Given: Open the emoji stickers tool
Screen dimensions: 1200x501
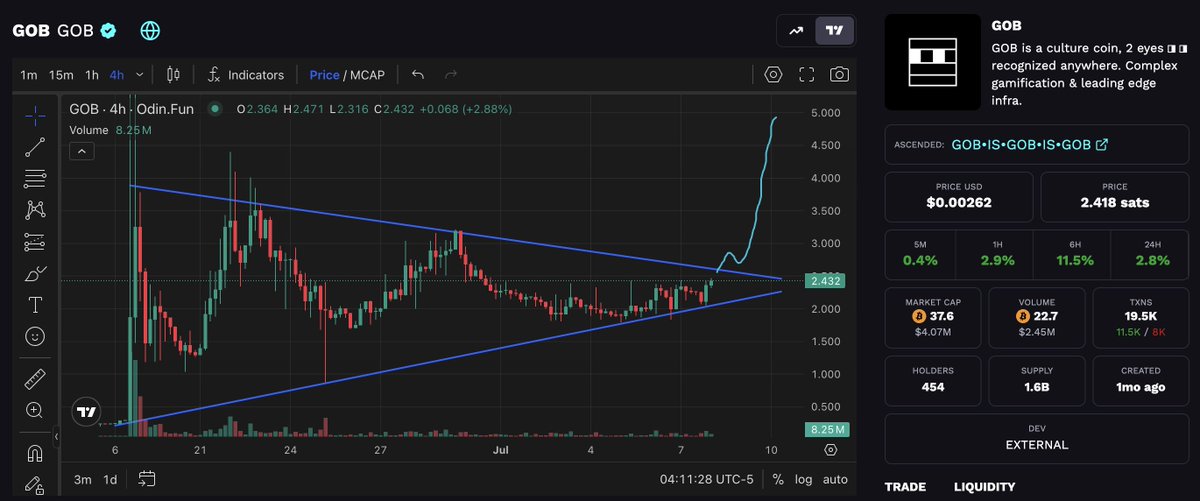Looking at the screenshot, I should click(x=35, y=337).
